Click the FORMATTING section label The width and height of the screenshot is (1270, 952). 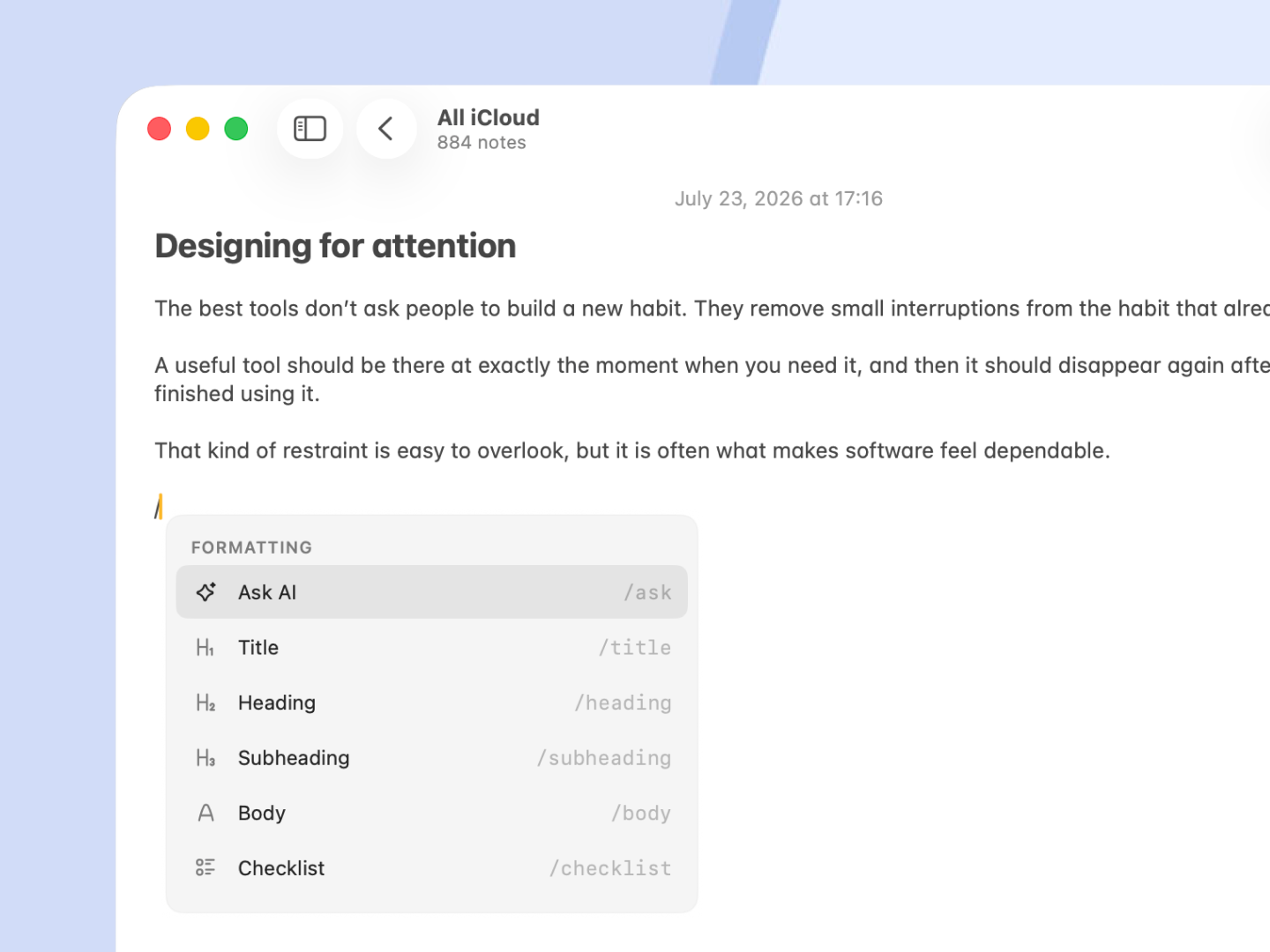click(251, 547)
